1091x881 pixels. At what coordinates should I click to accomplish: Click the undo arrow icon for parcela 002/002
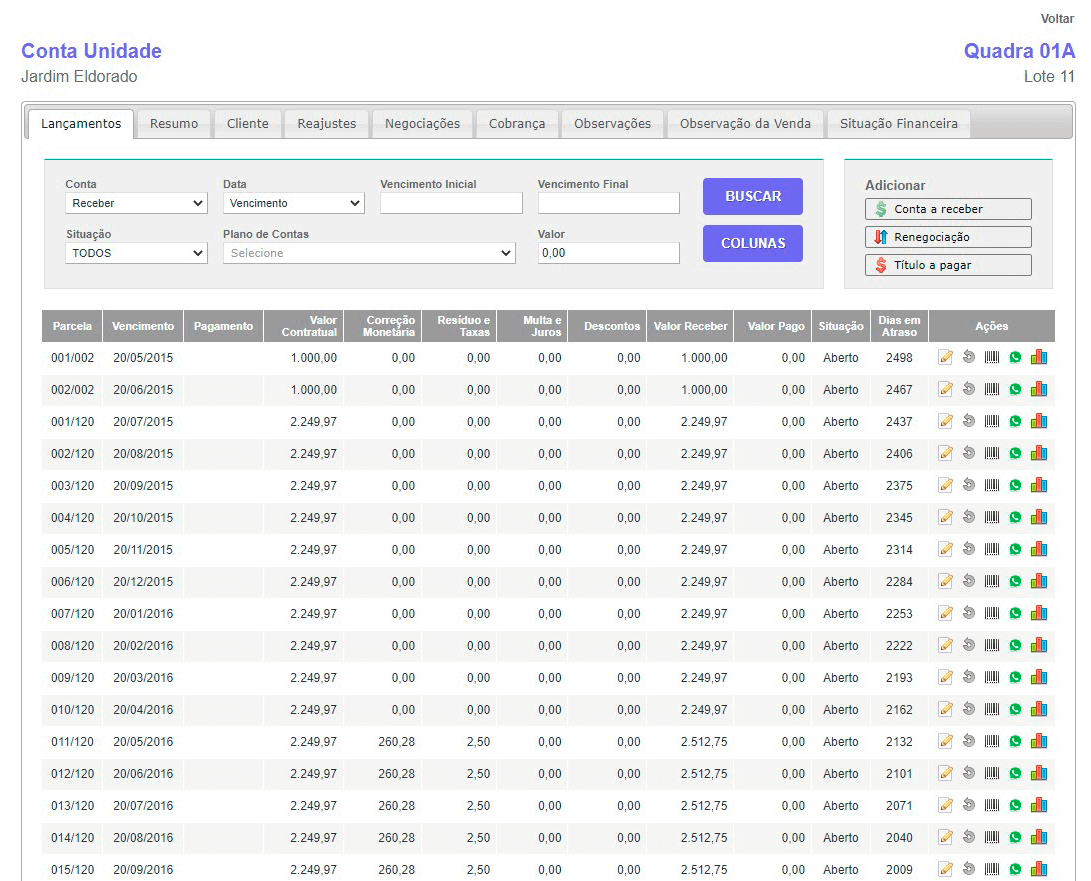(x=968, y=389)
